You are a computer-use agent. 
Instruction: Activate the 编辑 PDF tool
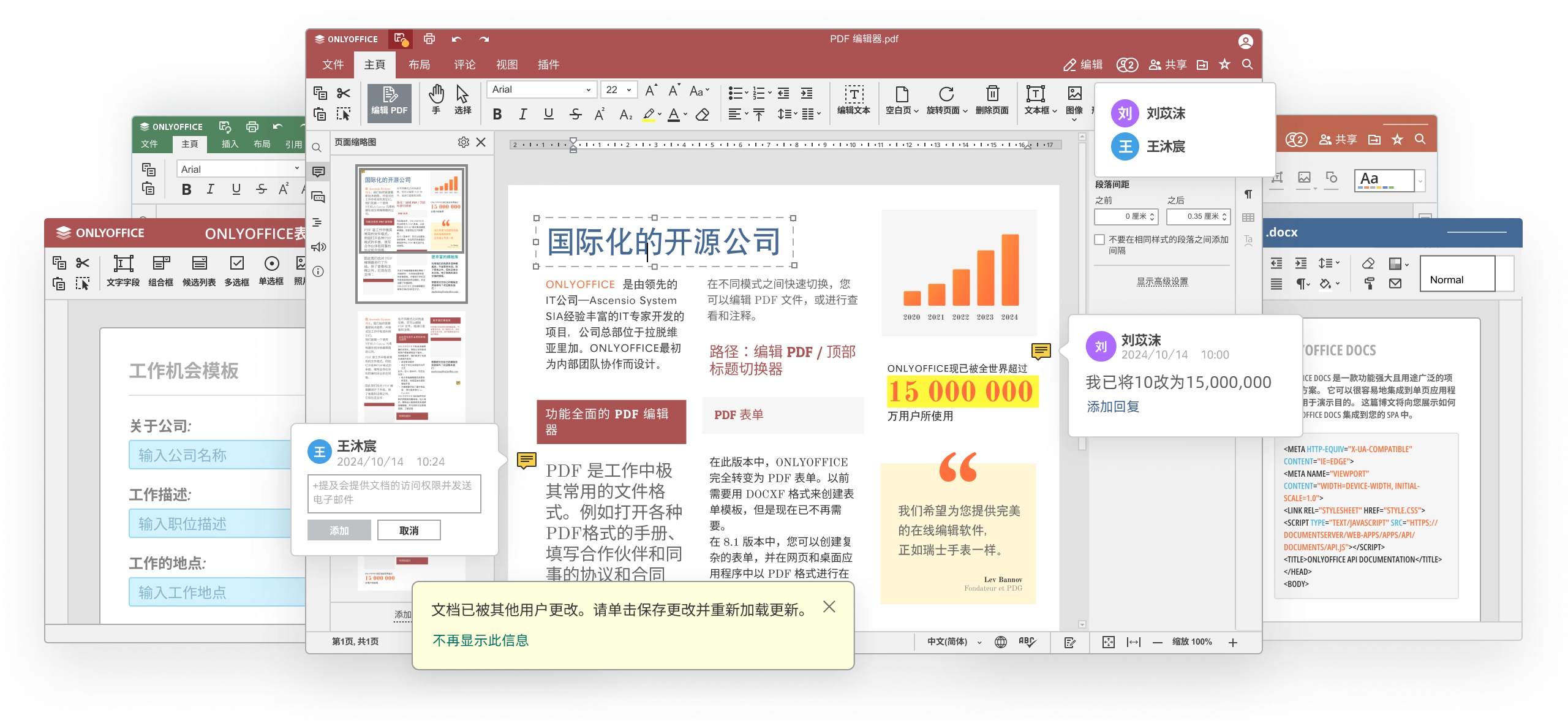389,102
